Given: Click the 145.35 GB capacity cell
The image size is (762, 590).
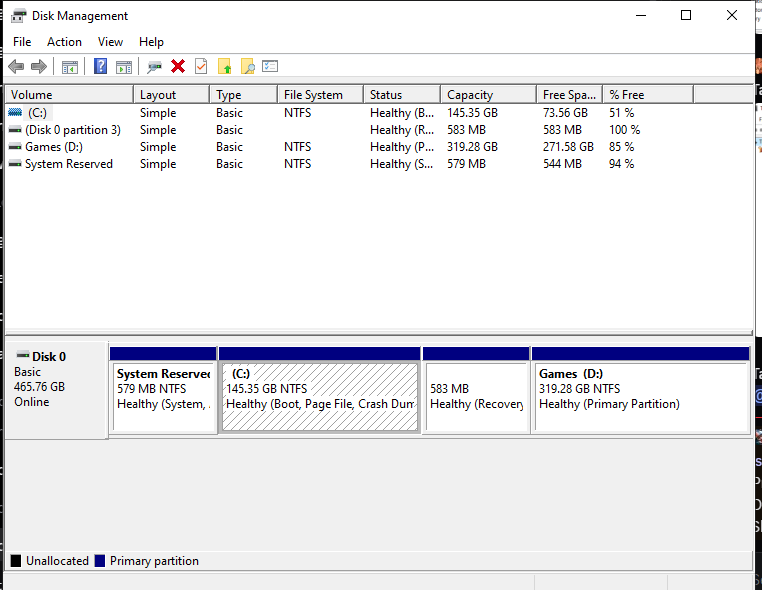Looking at the screenshot, I should coord(472,113).
